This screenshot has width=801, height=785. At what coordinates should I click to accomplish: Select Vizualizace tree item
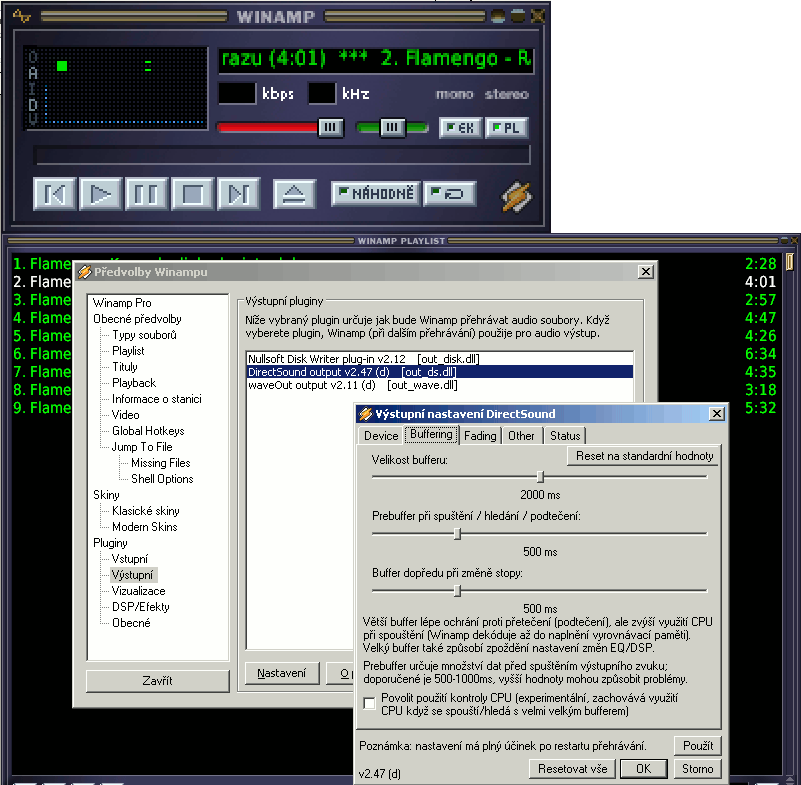point(138,591)
